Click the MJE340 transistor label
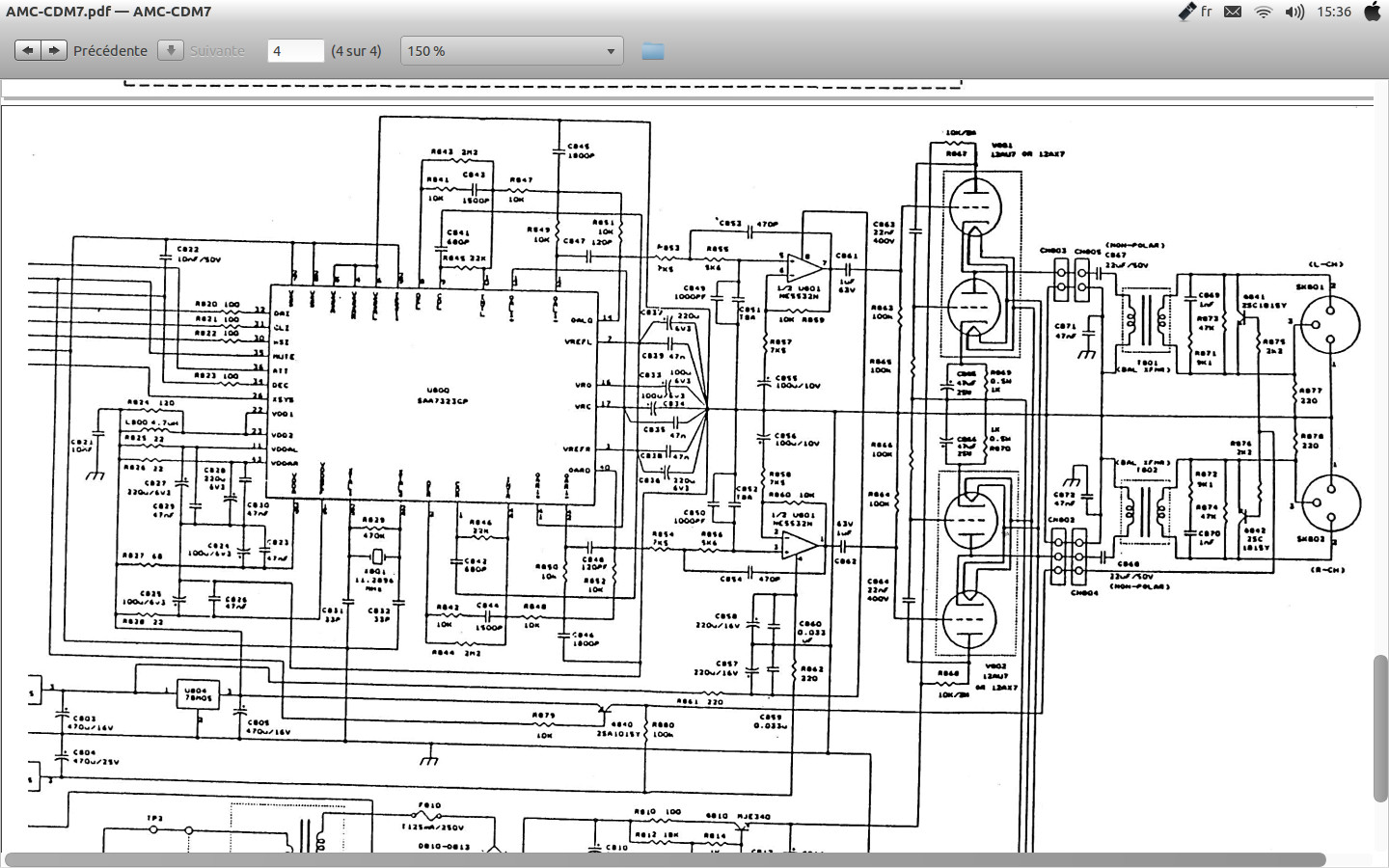The height and width of the screenshot is (868, 1389). 753,816
